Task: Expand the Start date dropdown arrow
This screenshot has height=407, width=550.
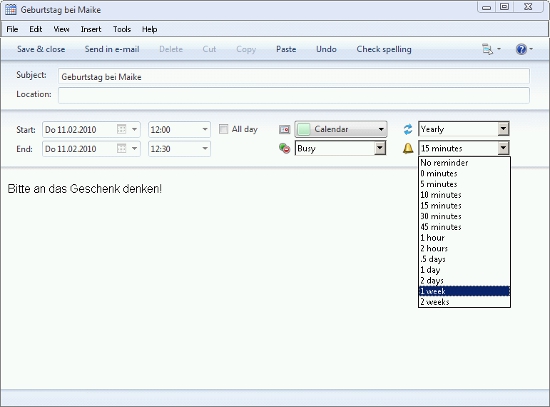Action: (134, 129)
